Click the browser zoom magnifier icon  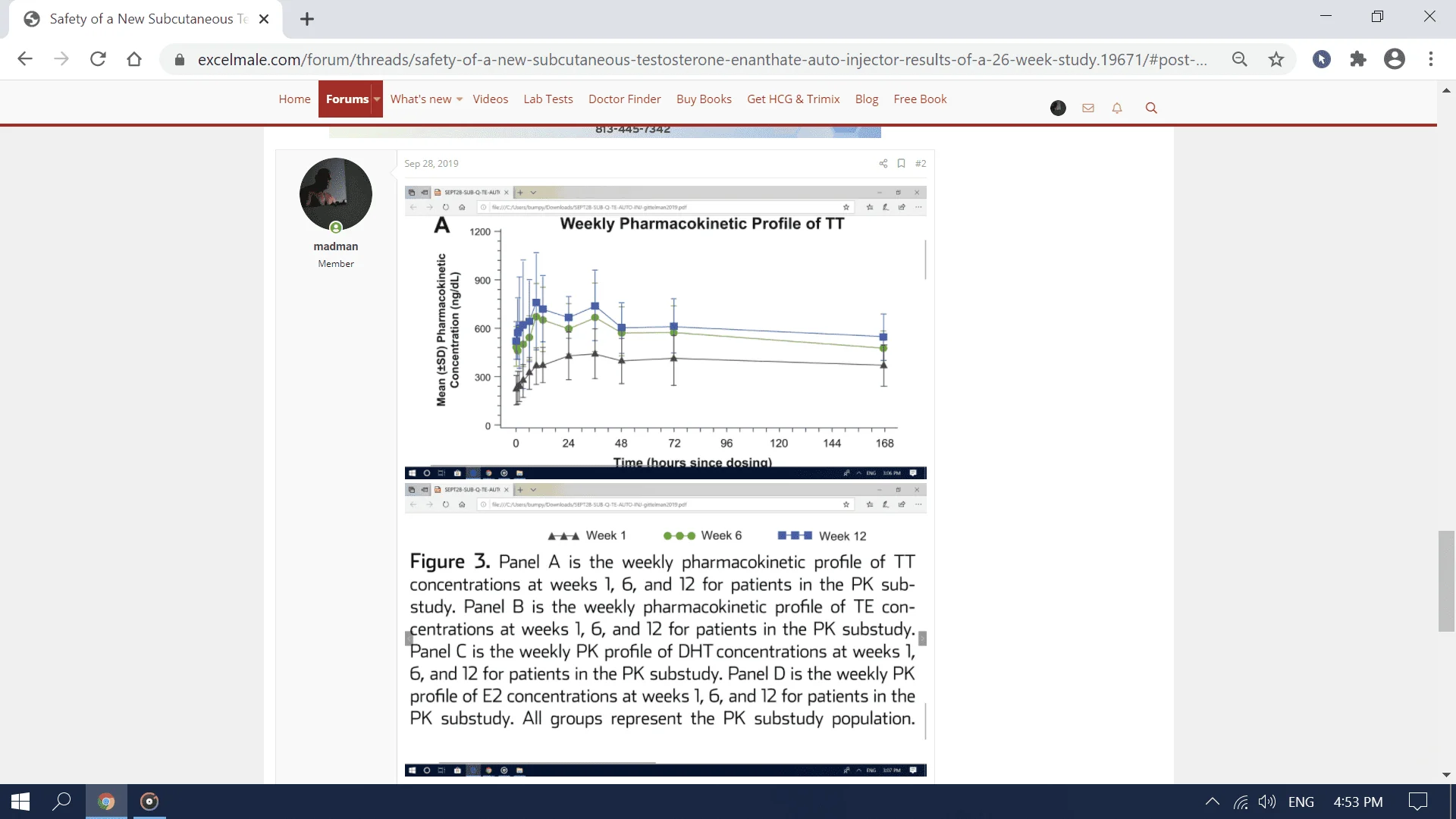coord(1240,59)
